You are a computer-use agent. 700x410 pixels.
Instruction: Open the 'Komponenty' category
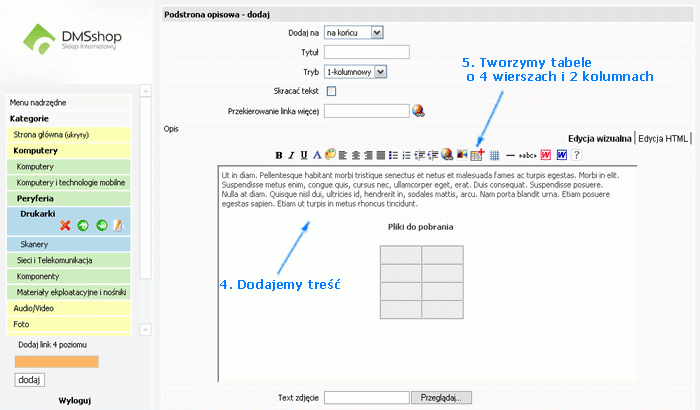click(x=69, y=276)
